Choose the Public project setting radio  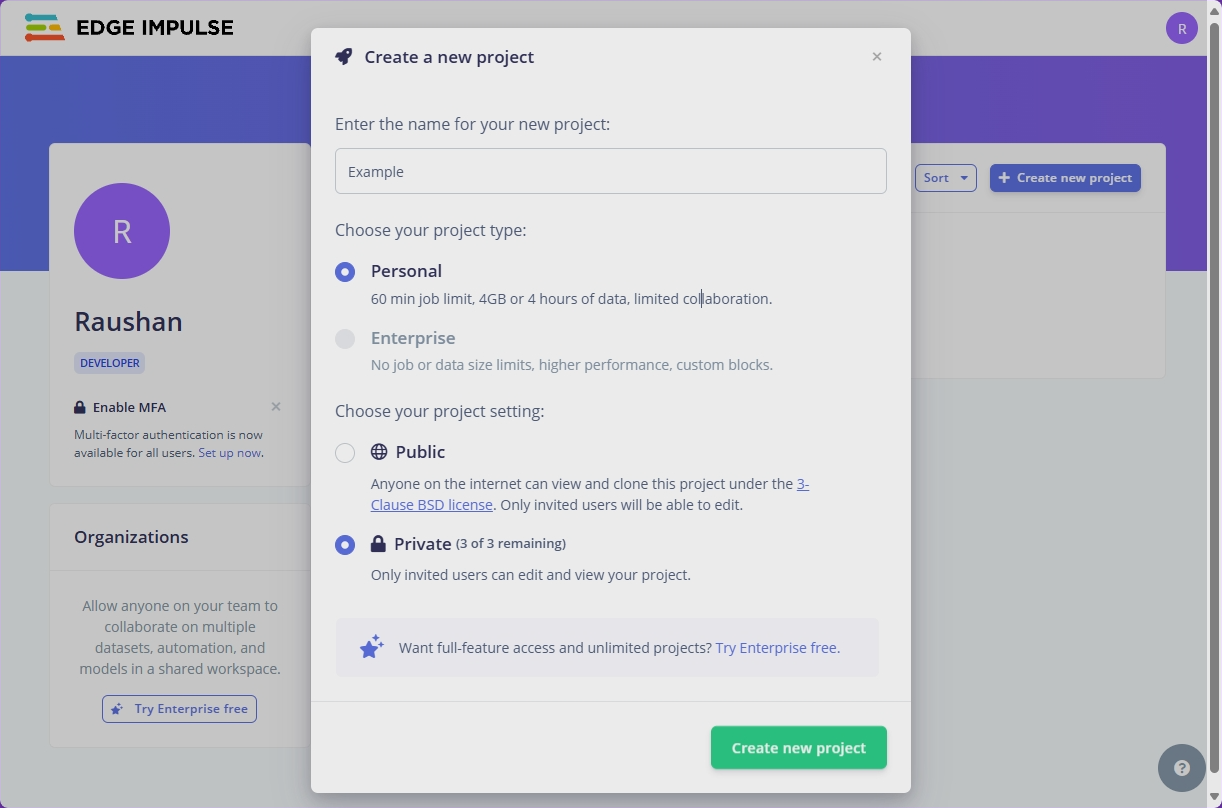(345, 453)
